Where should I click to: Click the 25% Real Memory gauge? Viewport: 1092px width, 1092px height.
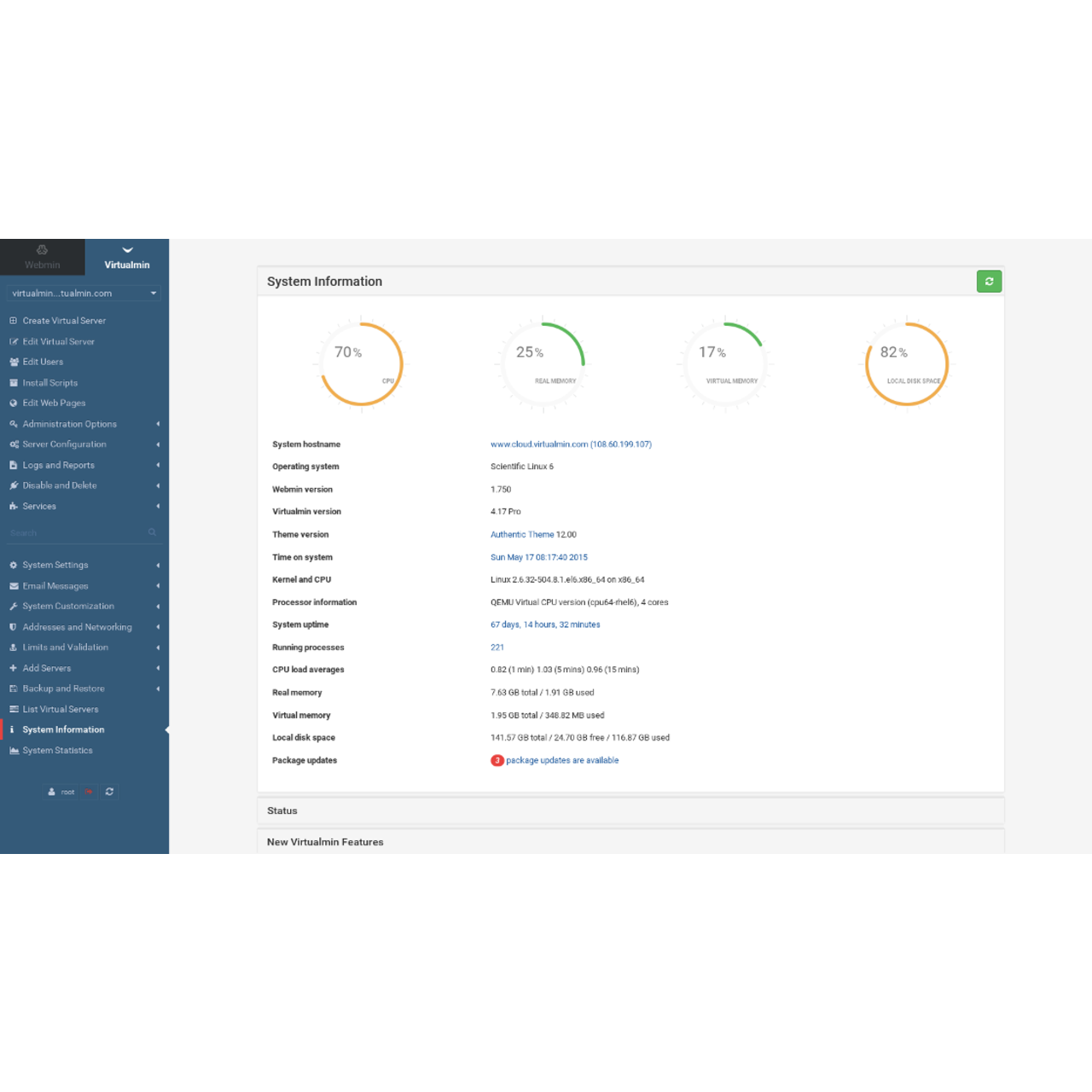point(542,364)
